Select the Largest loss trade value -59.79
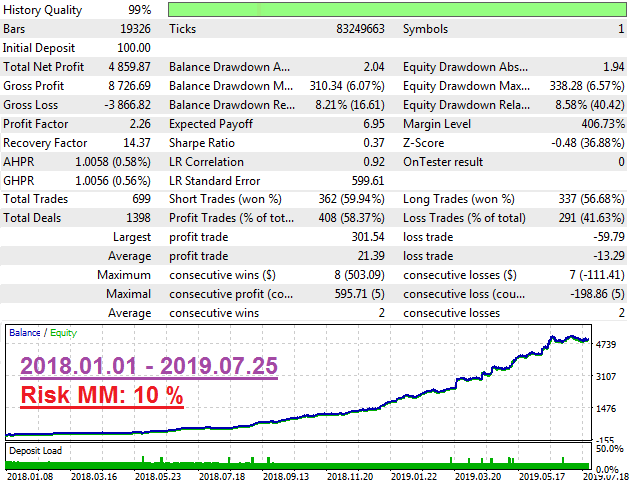 pyautogui.click(x=609, y=237)
